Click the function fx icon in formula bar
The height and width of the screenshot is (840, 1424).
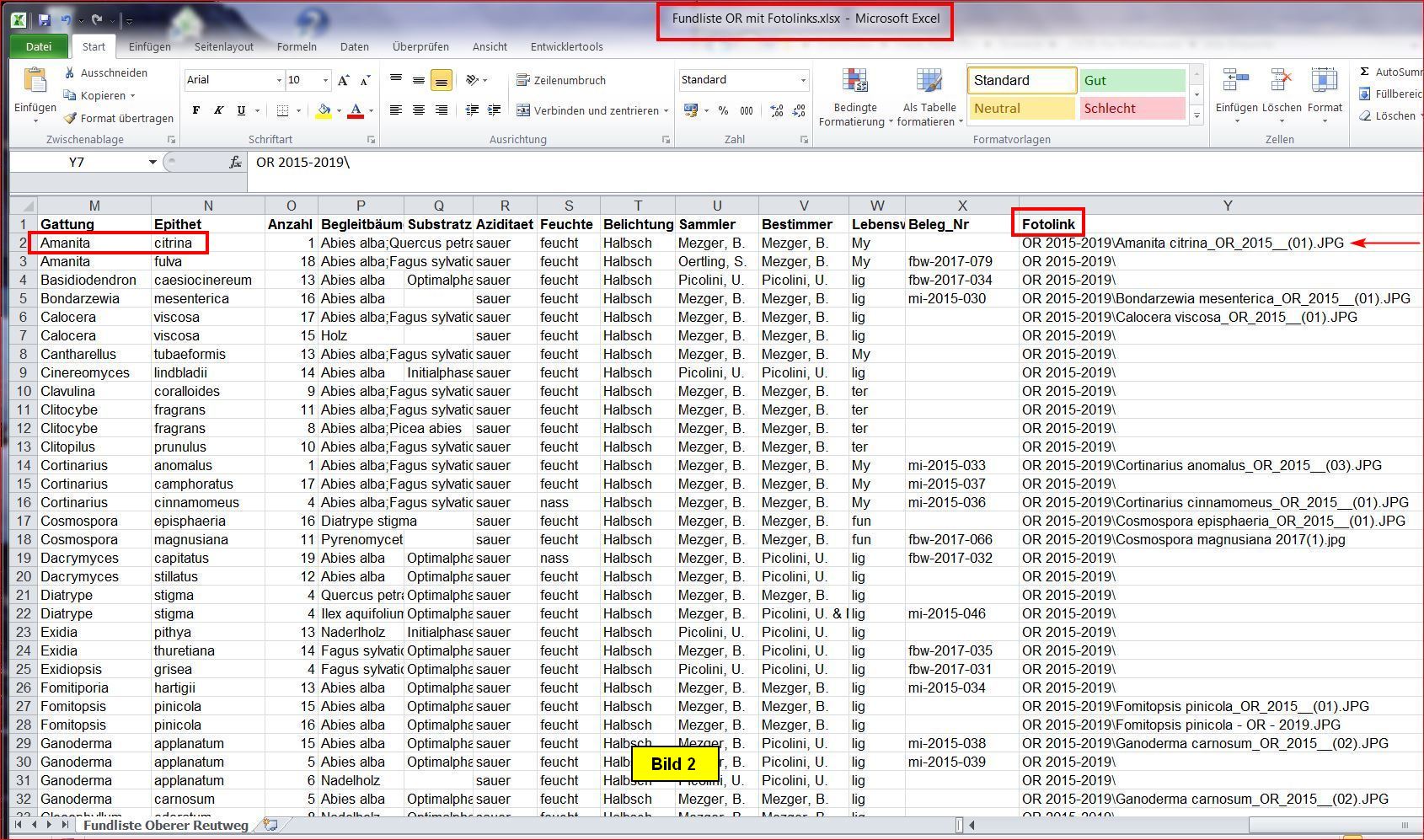235,162
